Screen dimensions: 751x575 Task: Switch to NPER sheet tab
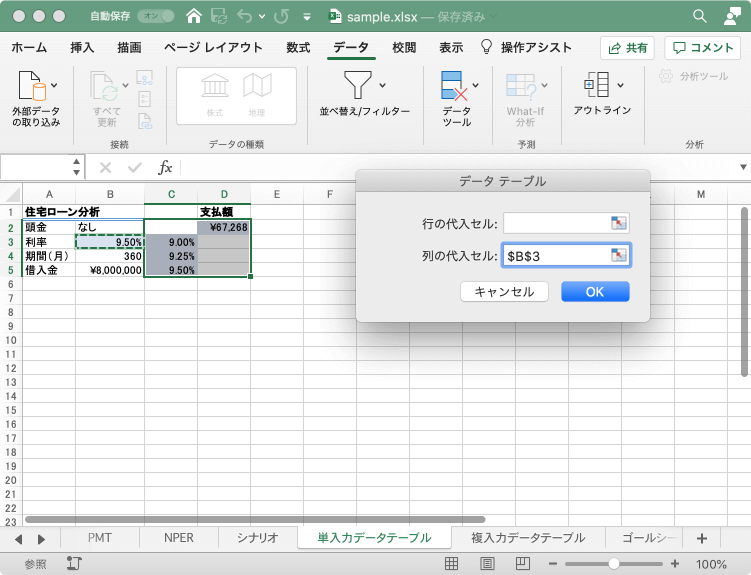(179, 538)
